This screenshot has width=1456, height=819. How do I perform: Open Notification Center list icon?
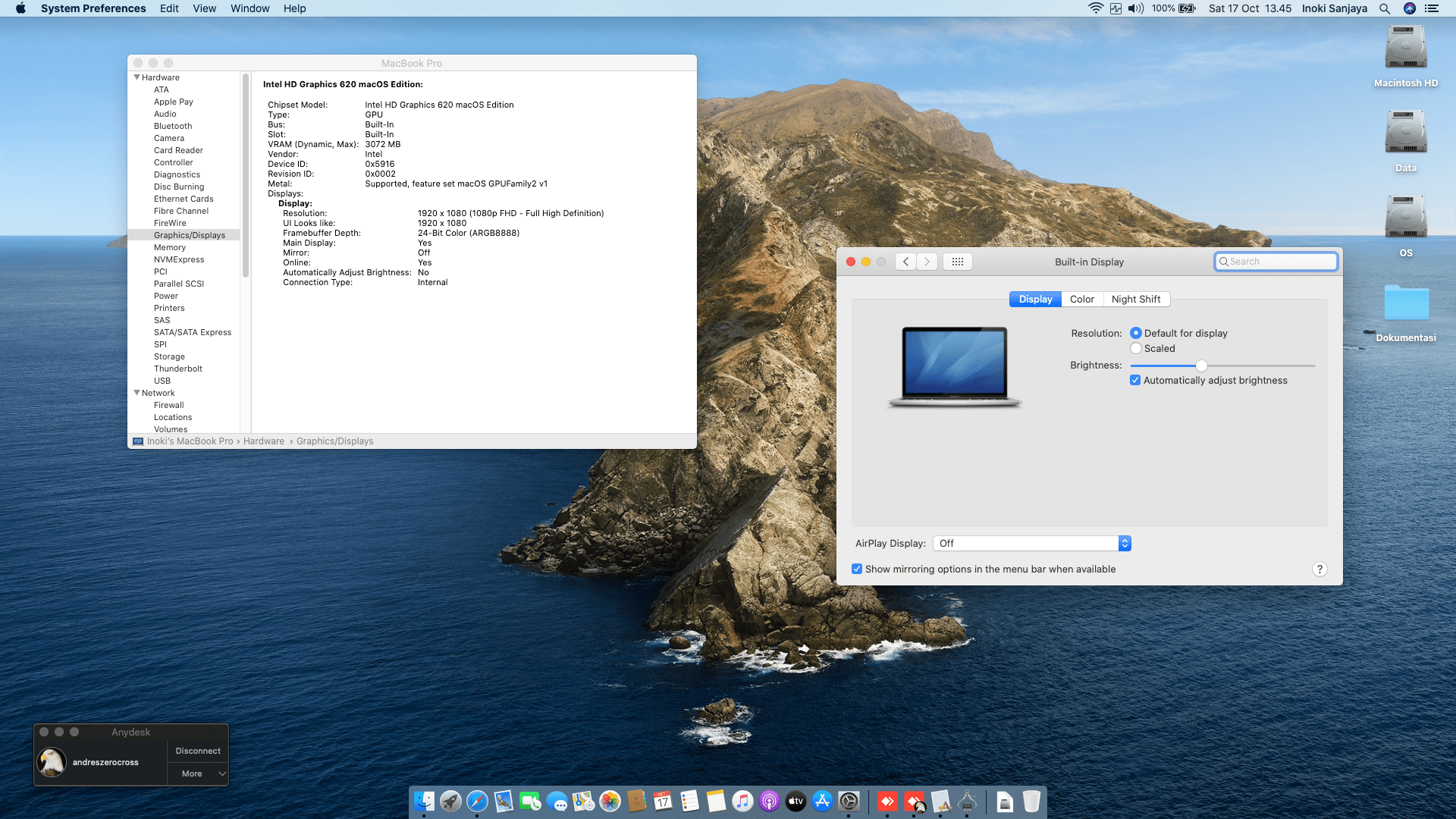1432,8
